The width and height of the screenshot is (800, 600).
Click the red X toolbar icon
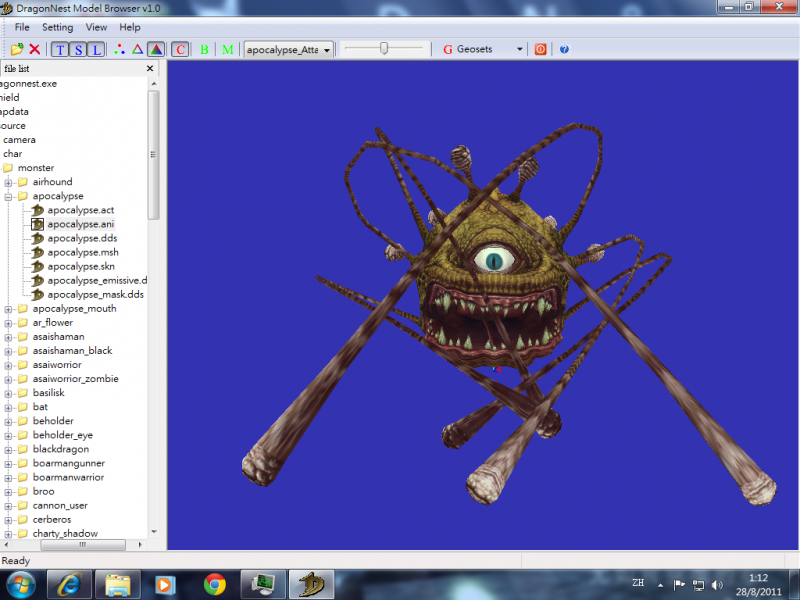click(35, 49)
